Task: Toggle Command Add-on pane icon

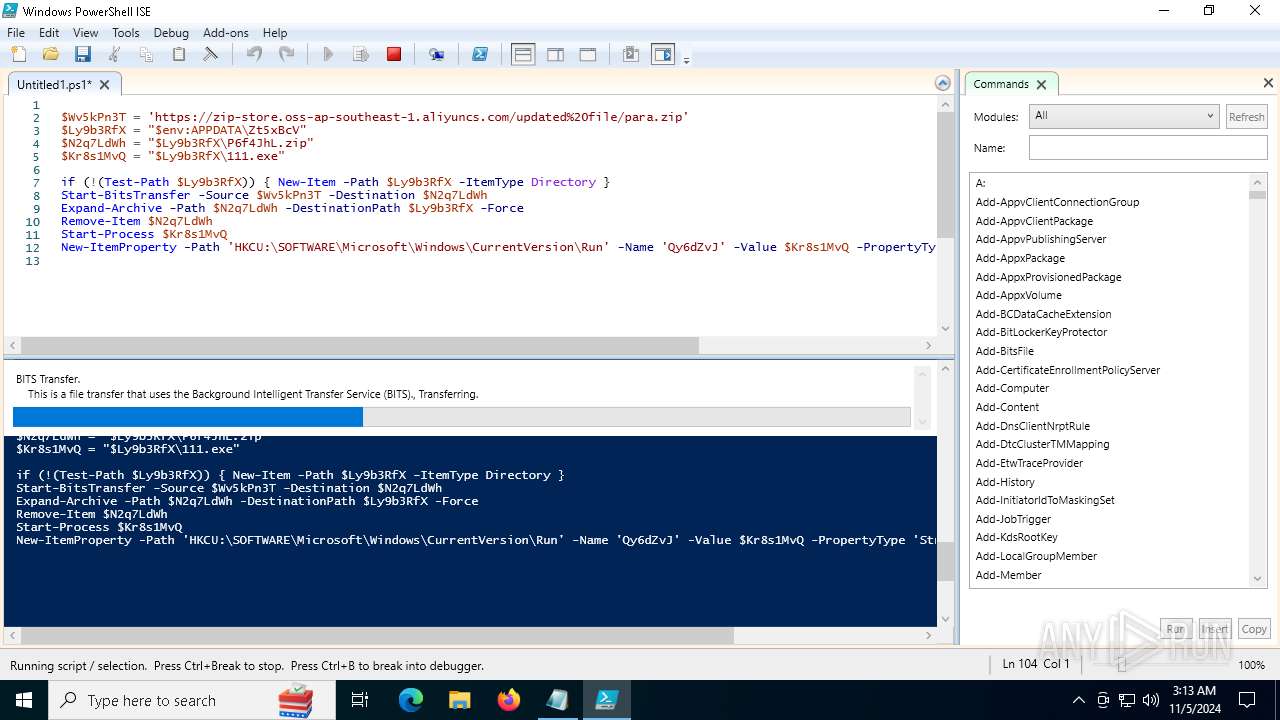Action: [x=663, y=54]
